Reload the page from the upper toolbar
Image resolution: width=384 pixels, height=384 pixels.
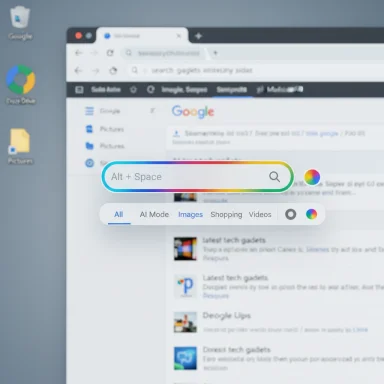110,53
